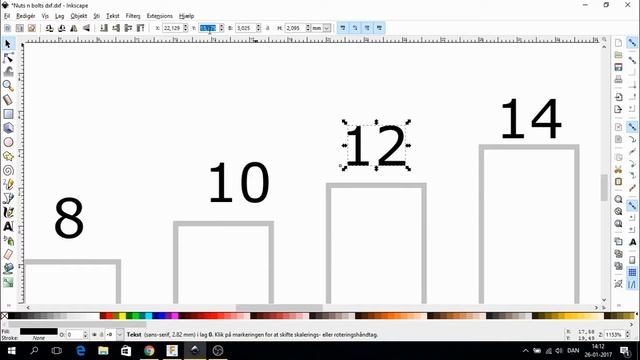Screen dimensions: 640x360
Task: Open the Redigér menu
Action: click(26, 16)
